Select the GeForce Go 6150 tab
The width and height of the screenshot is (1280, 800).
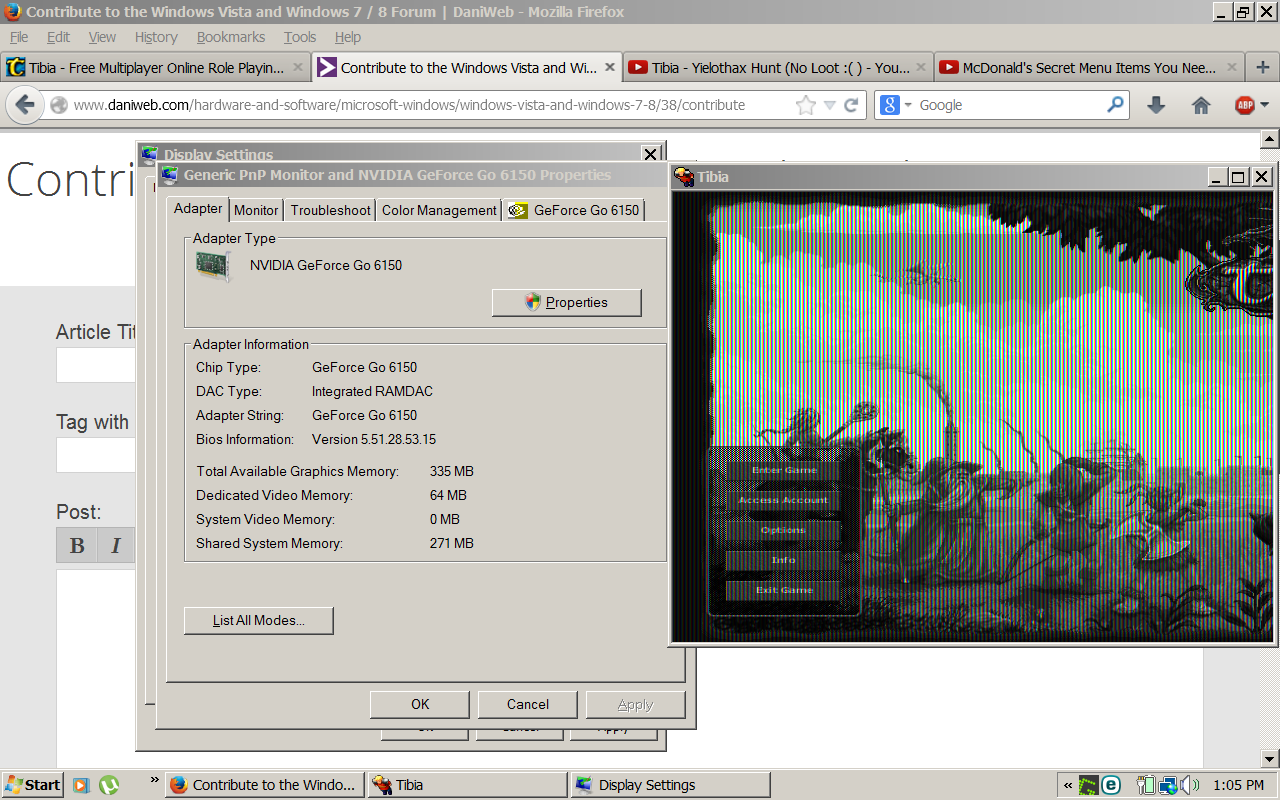(574, 210)
